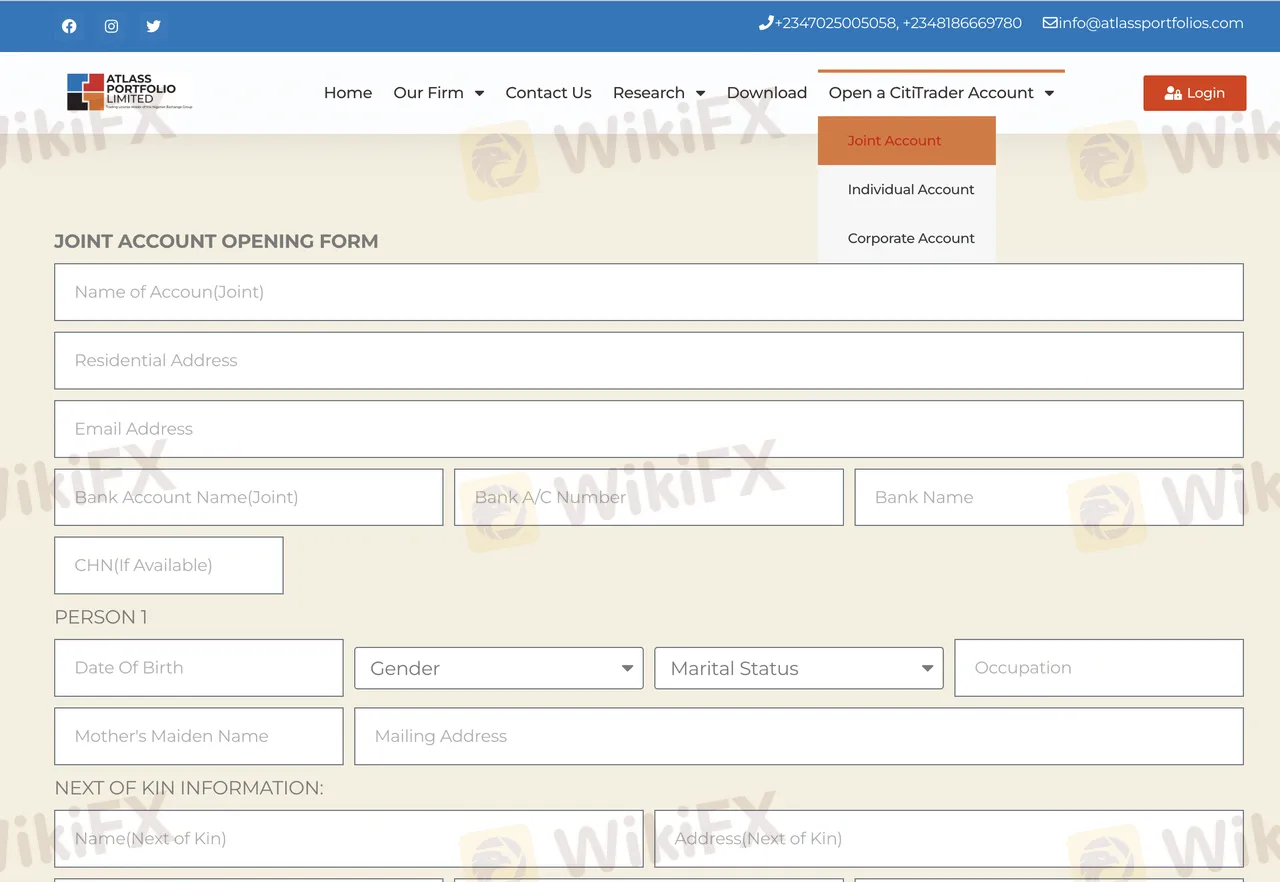Select Home from the navigation menu
Viewport: 1280px width, 882px height.
point(348,92)
